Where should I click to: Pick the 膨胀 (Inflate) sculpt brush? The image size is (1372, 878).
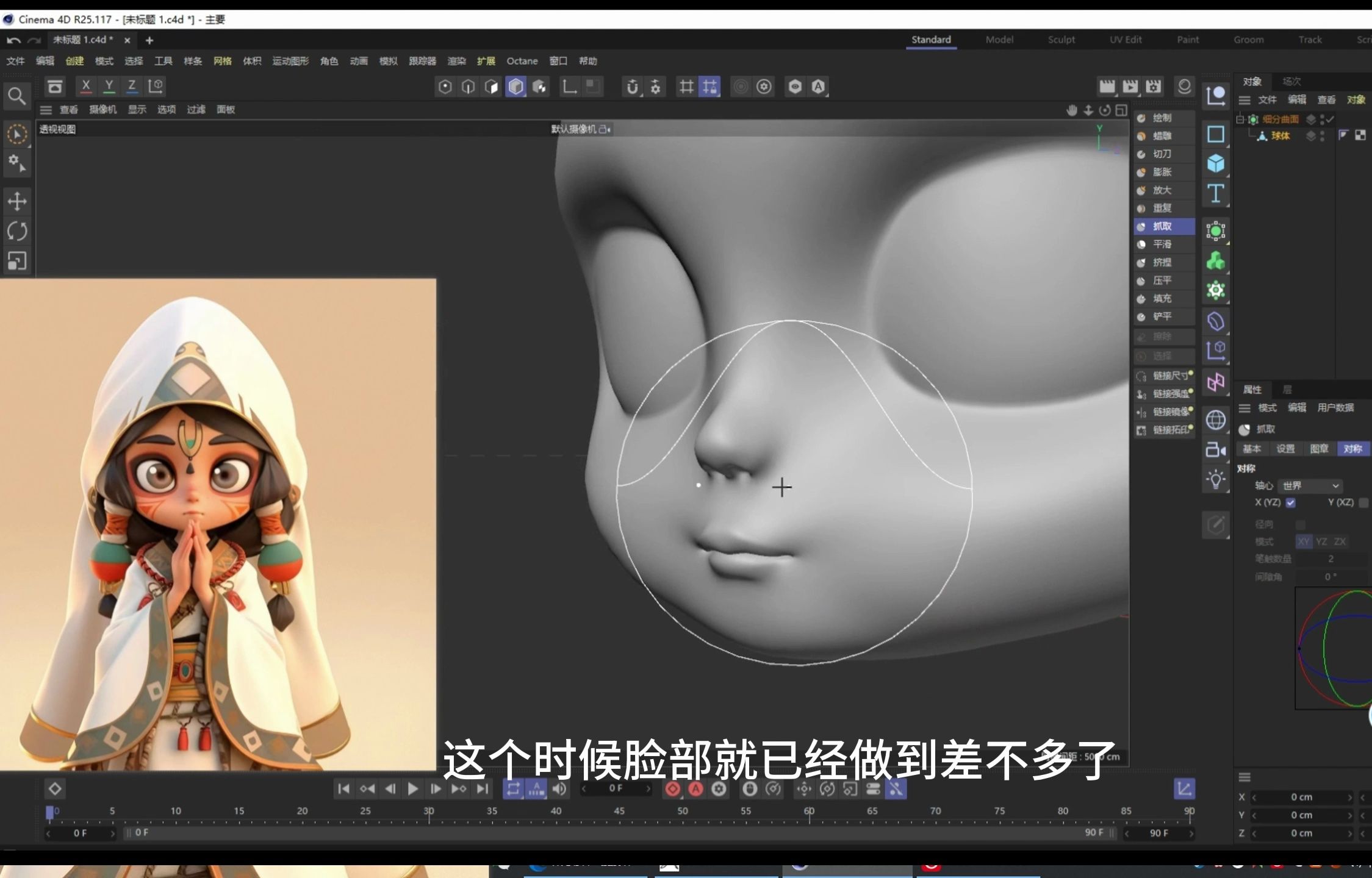(x=1163, y=173)
